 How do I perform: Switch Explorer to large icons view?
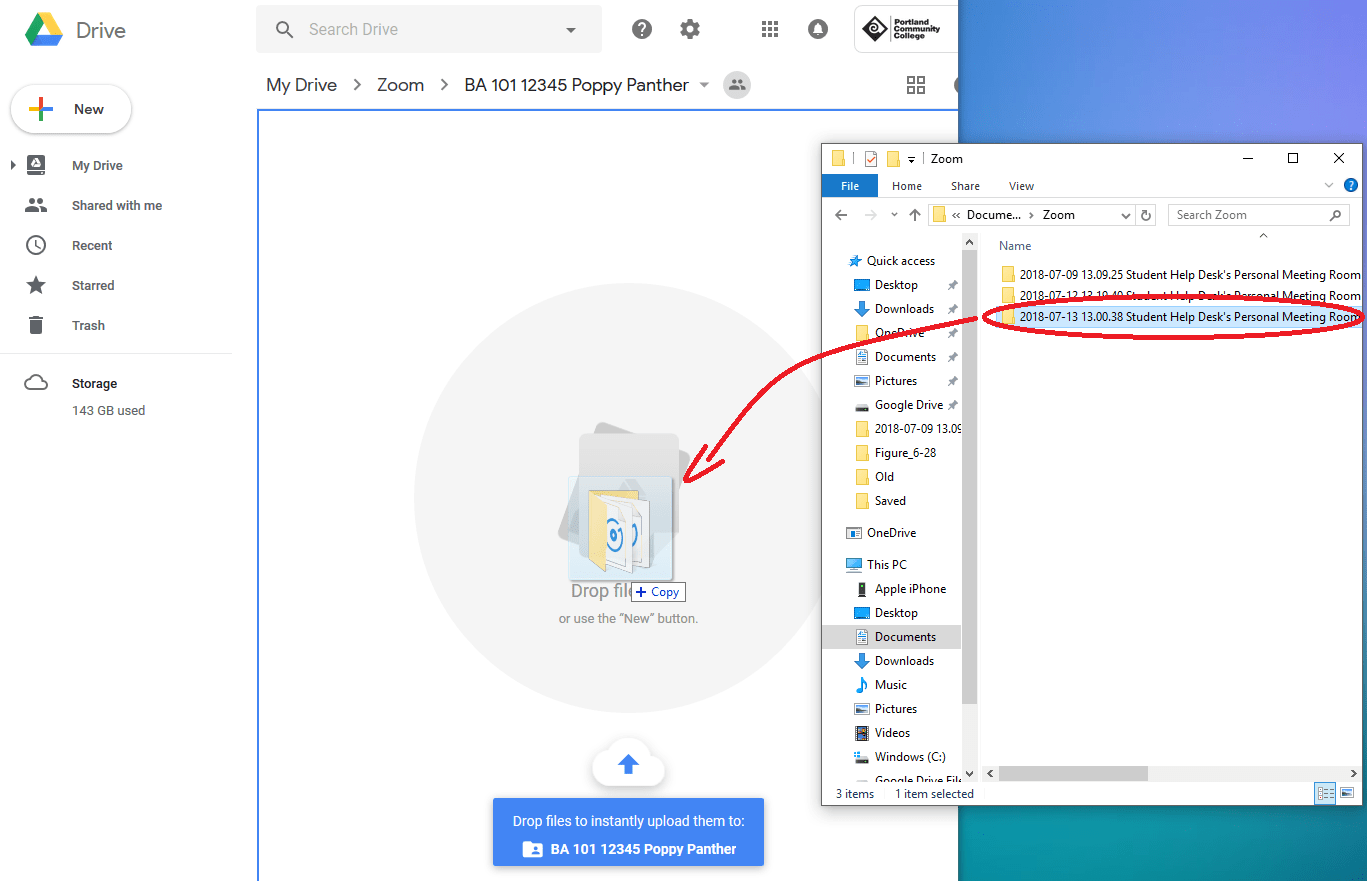[1347, 793]
